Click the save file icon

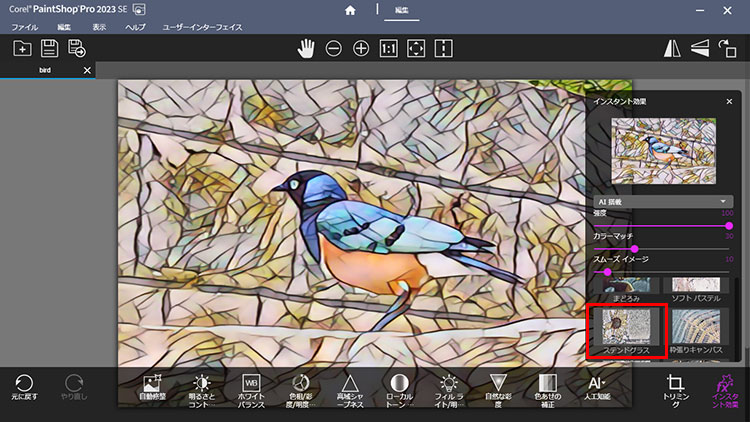(x=49, y=48)
